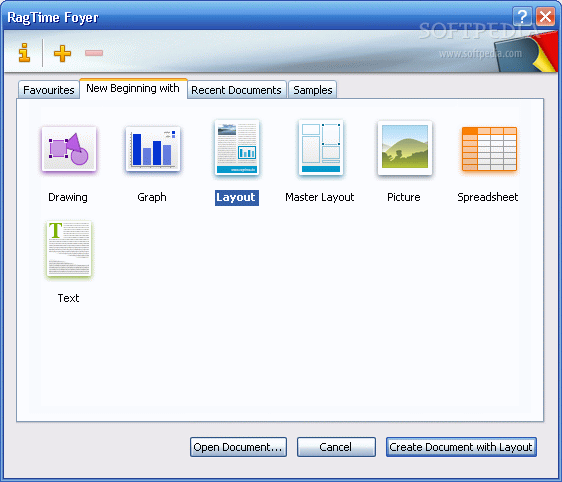
Task: Click the plus add icon
Action: [62, 53]
